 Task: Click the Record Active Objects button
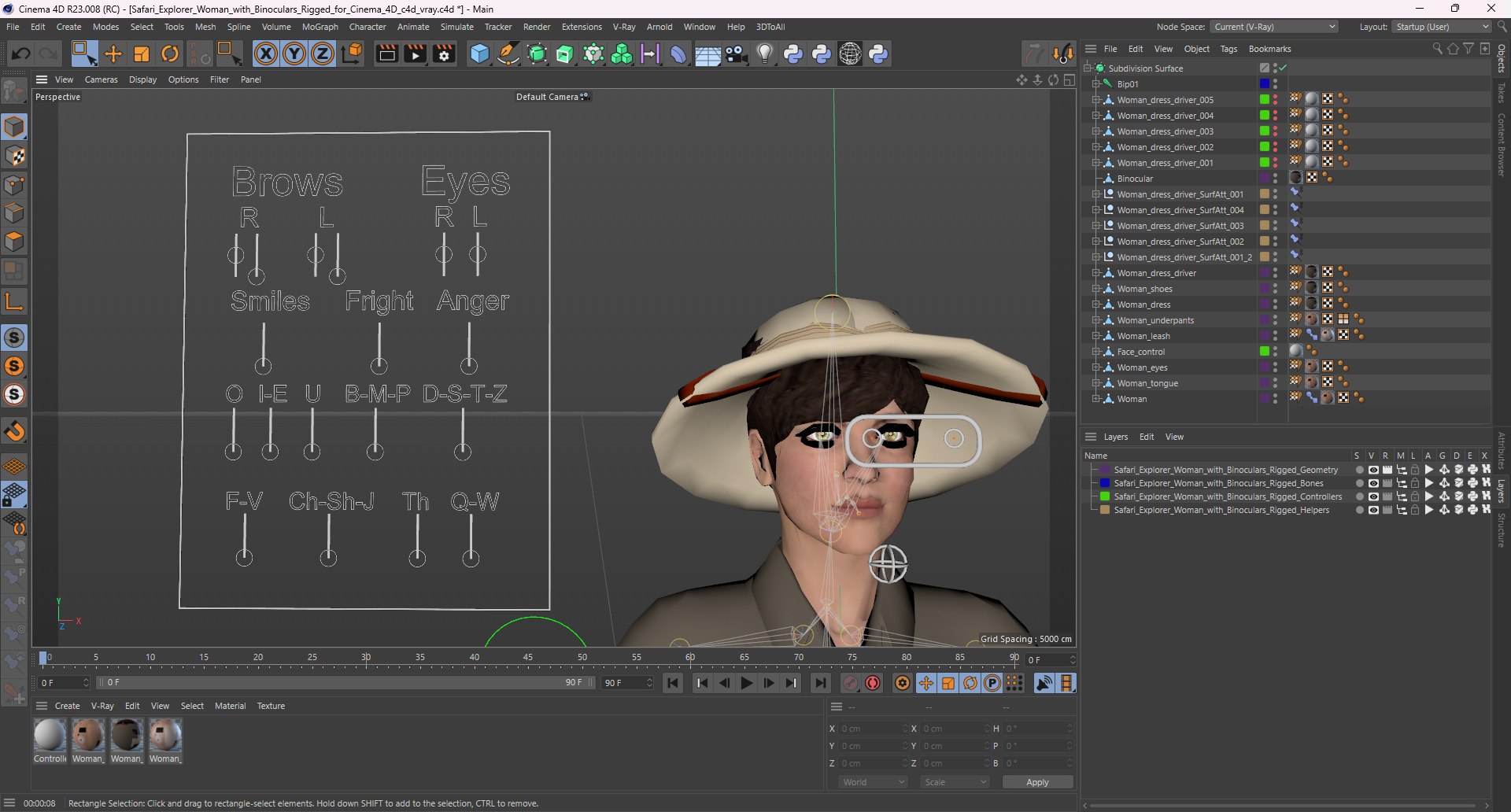click(851, 683)
